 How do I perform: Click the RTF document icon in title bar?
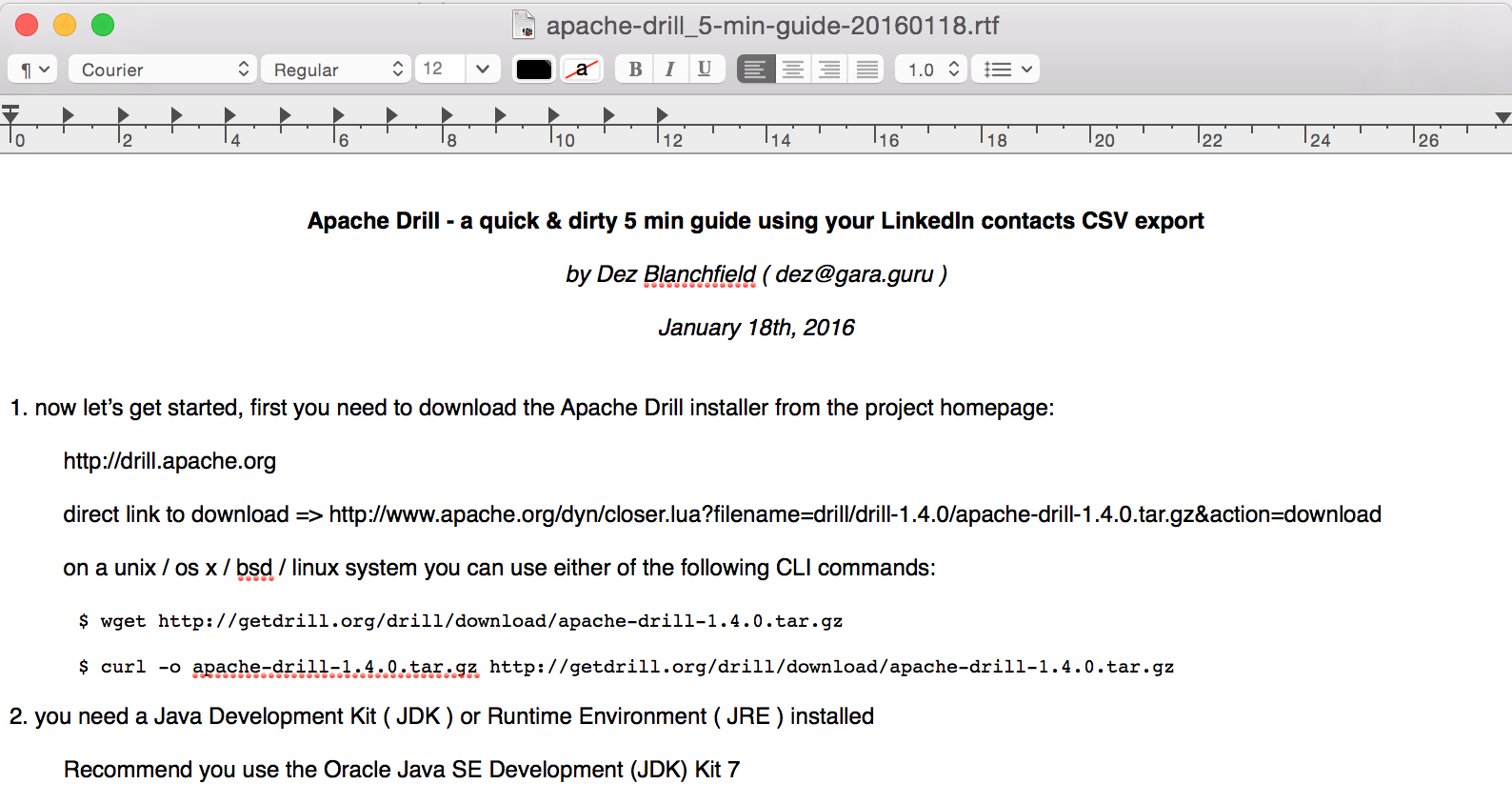pos(524,25)
